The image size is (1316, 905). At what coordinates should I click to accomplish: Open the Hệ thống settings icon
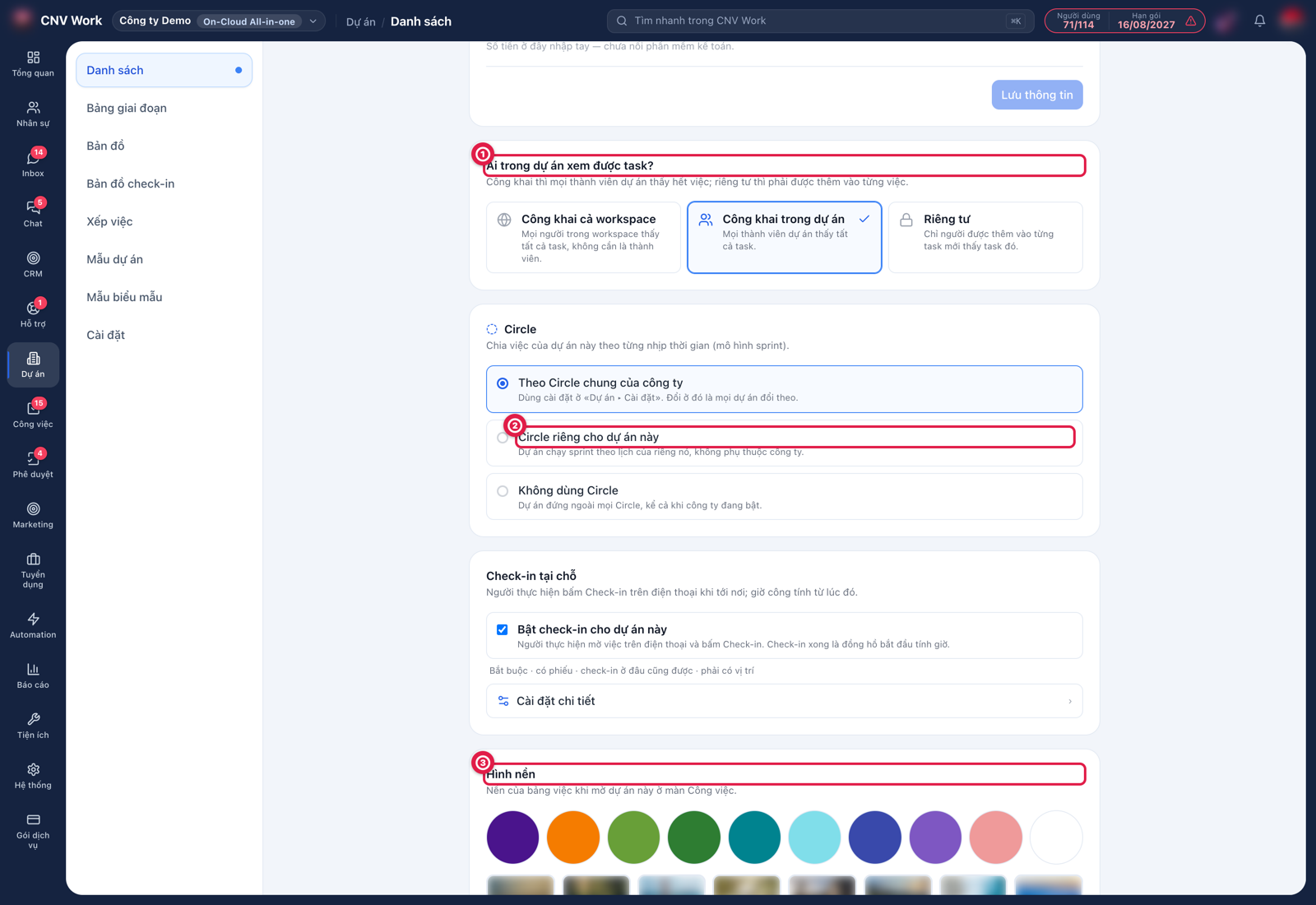(x=33, y=776)
